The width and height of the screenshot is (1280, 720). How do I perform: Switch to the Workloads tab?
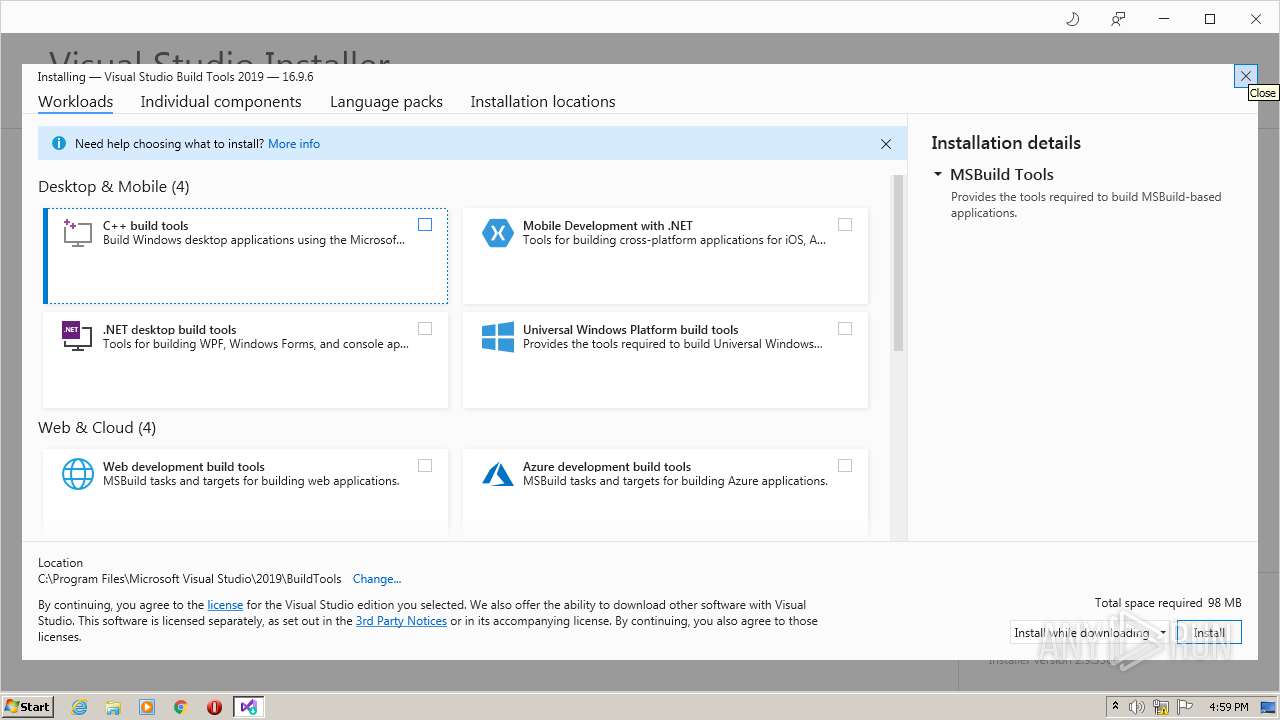[x=75, y=102]
